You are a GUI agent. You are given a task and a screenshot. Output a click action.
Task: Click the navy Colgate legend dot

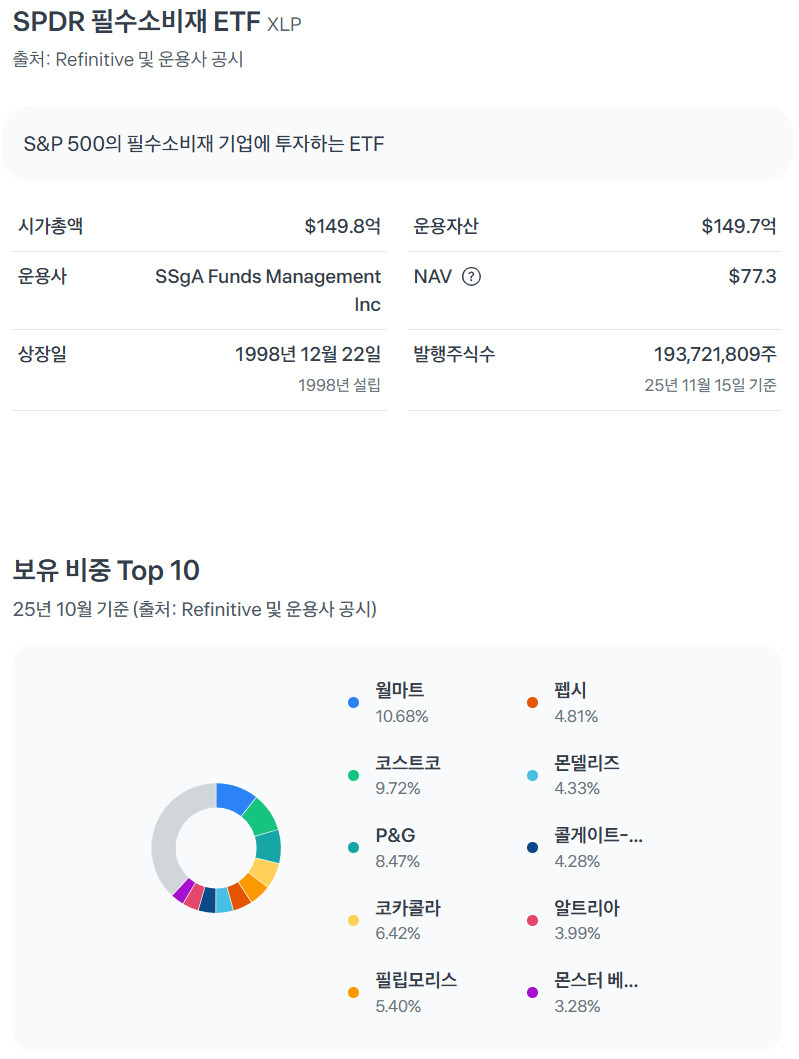(532, 848)
